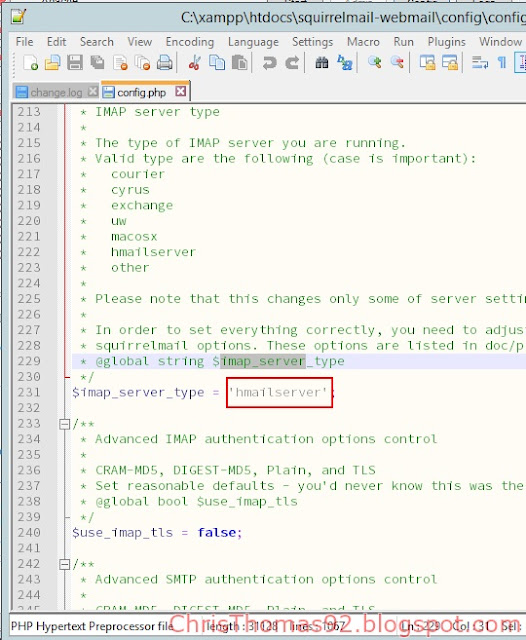Click the Paste clipboard icon
Screen dimensions: 526x640
pyautogui.click(x=240, y=63)
